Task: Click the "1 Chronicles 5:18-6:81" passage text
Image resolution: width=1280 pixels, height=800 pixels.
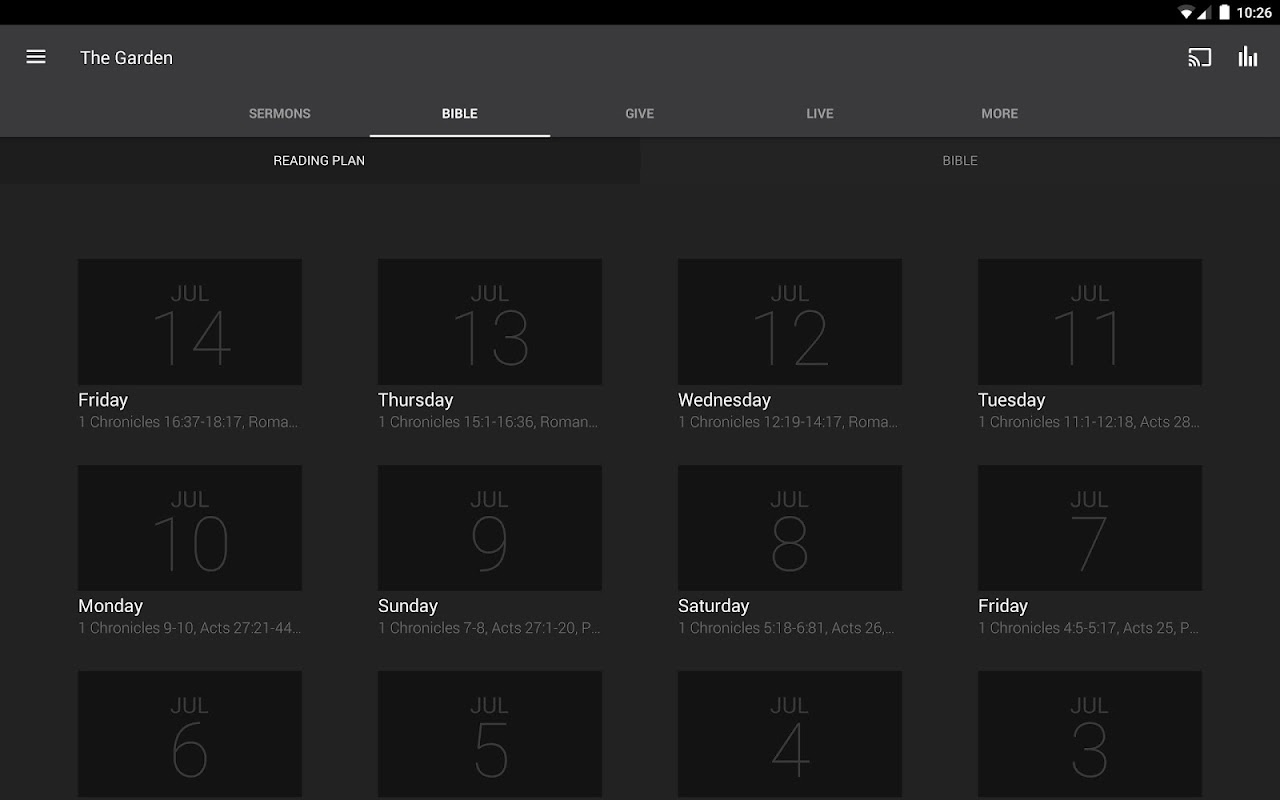Action: (x=752, y=628)
